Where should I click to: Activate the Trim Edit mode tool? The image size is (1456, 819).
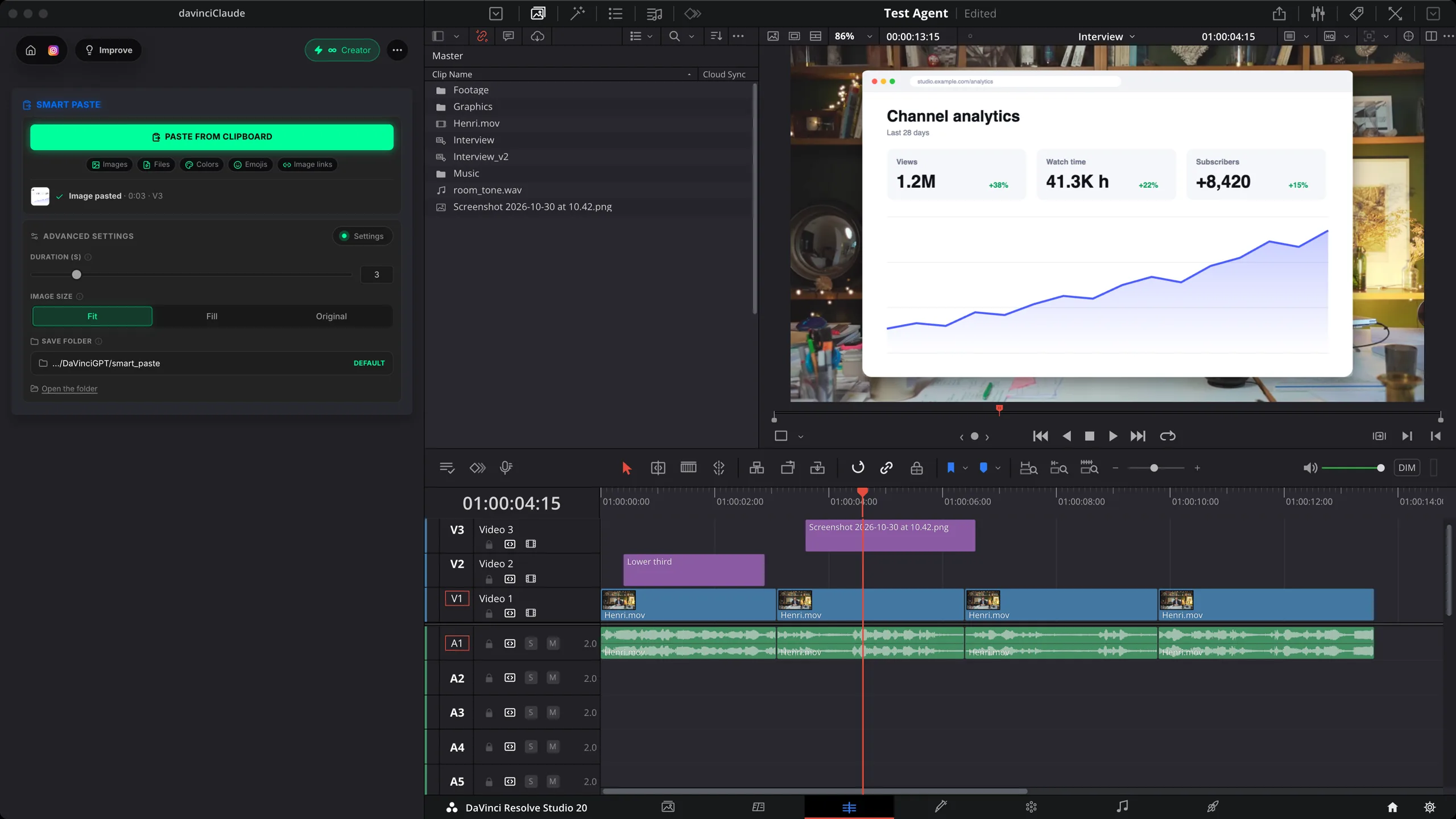658,468
